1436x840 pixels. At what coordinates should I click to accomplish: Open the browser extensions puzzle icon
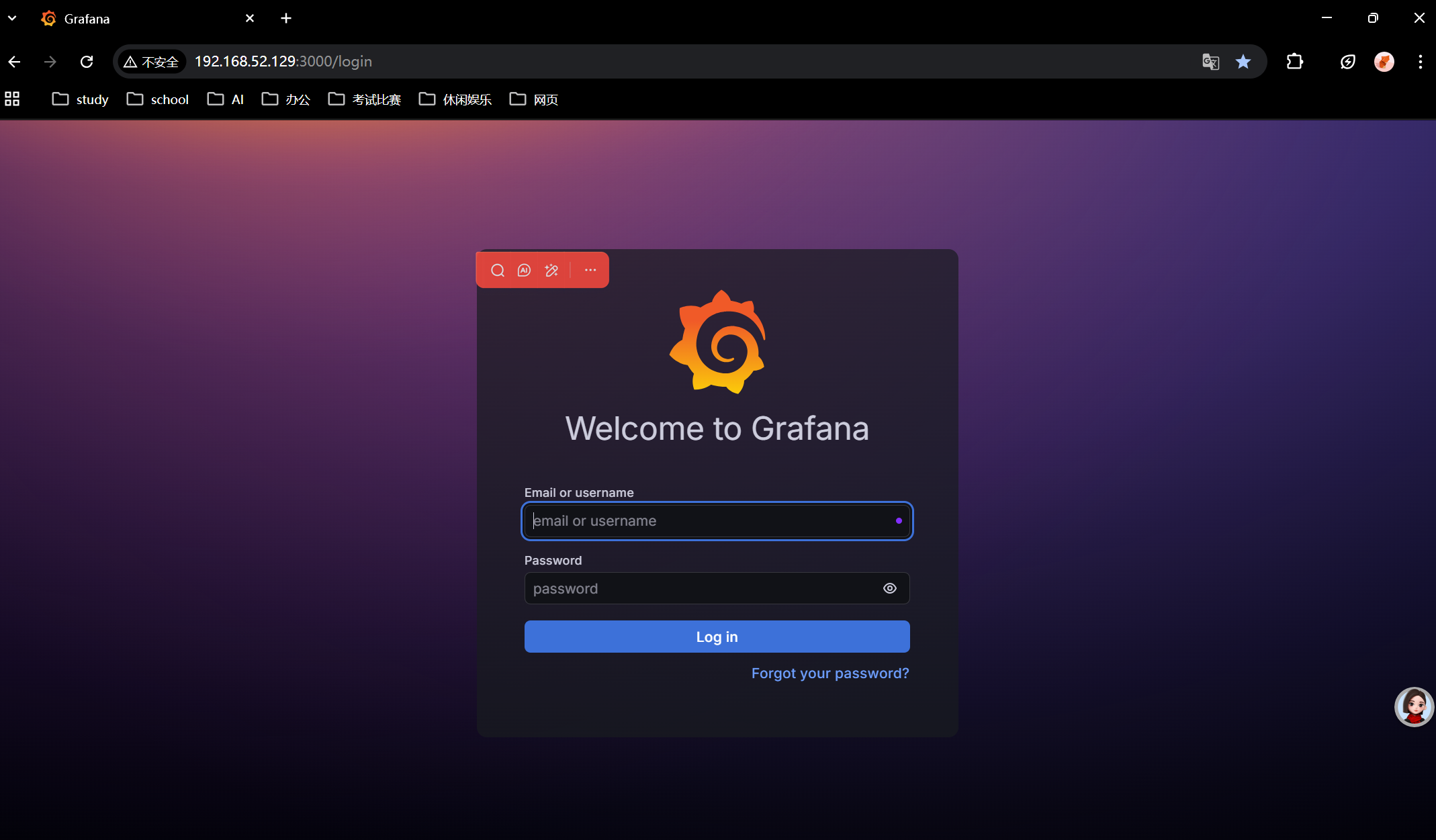[x=1294, y=62]
